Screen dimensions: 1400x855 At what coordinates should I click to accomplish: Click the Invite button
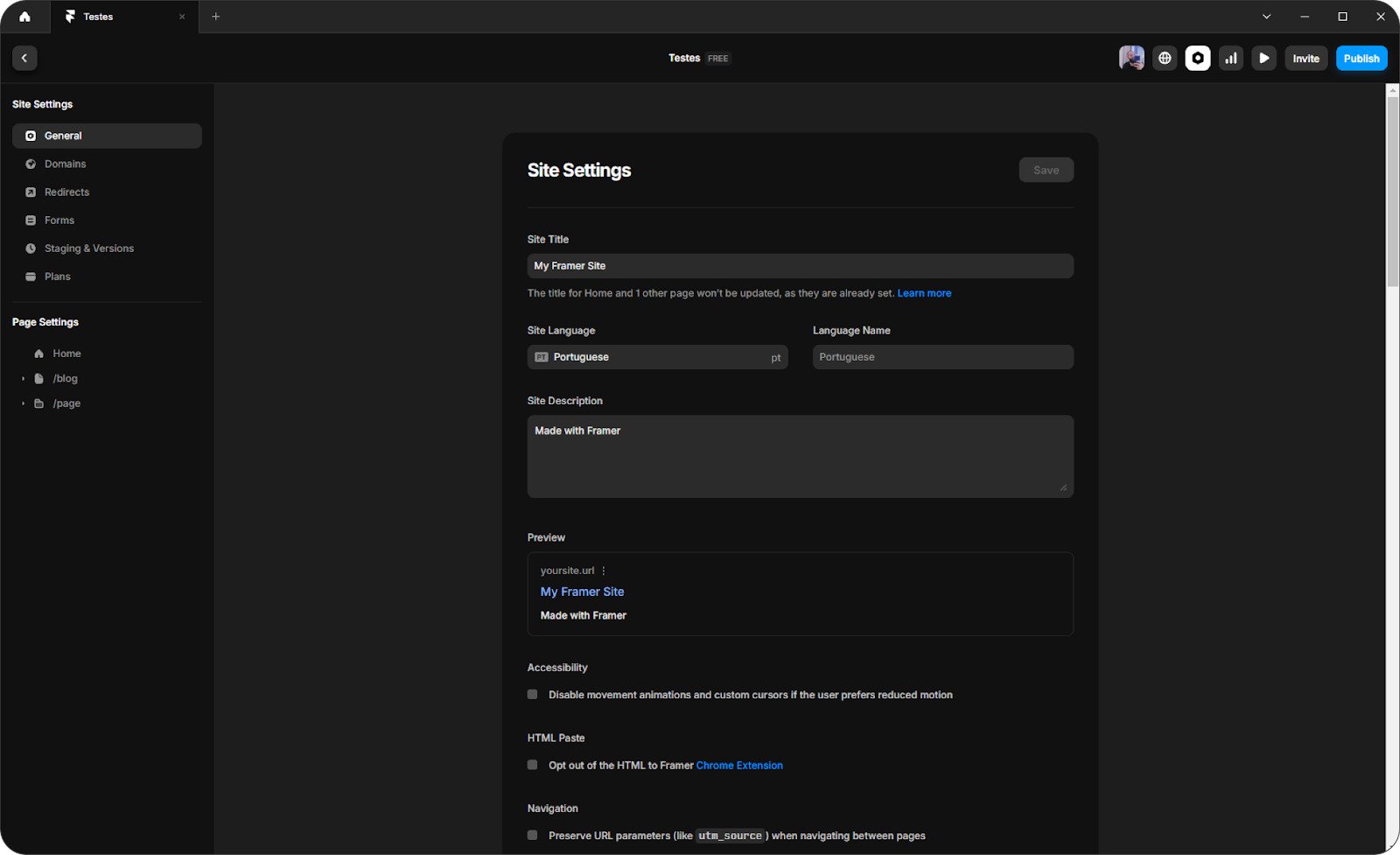pyautogui.click(x=1306, y=58)
